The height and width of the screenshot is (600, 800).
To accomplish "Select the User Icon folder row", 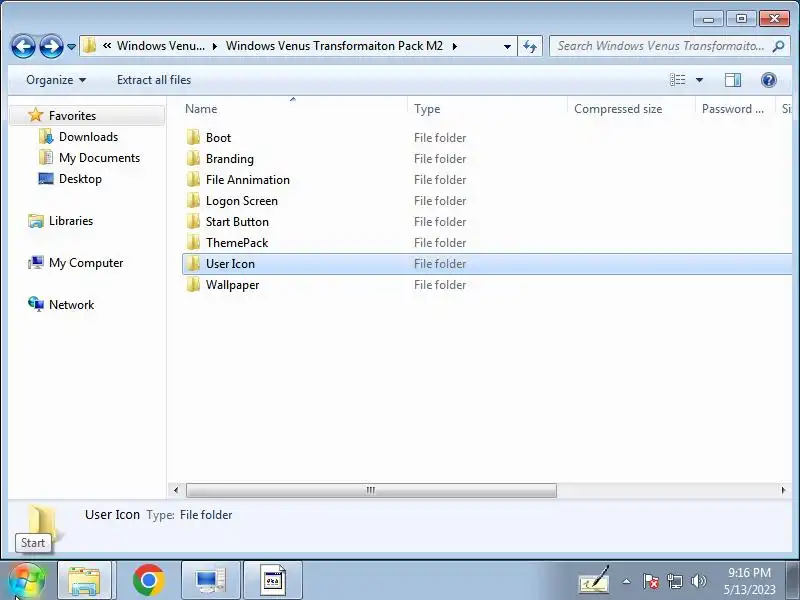I will [487, 264].
